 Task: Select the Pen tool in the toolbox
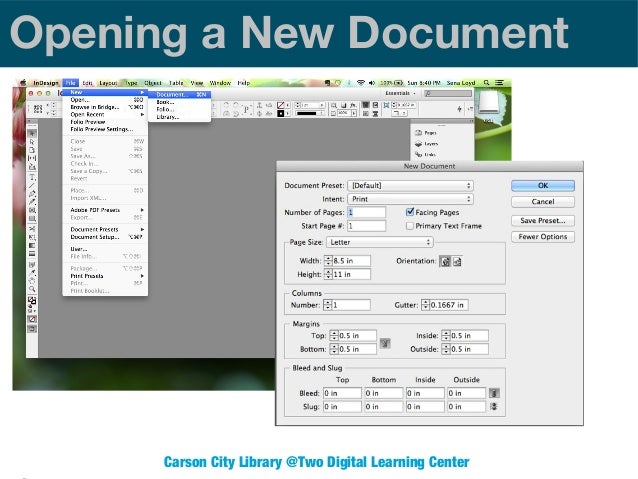32,193
